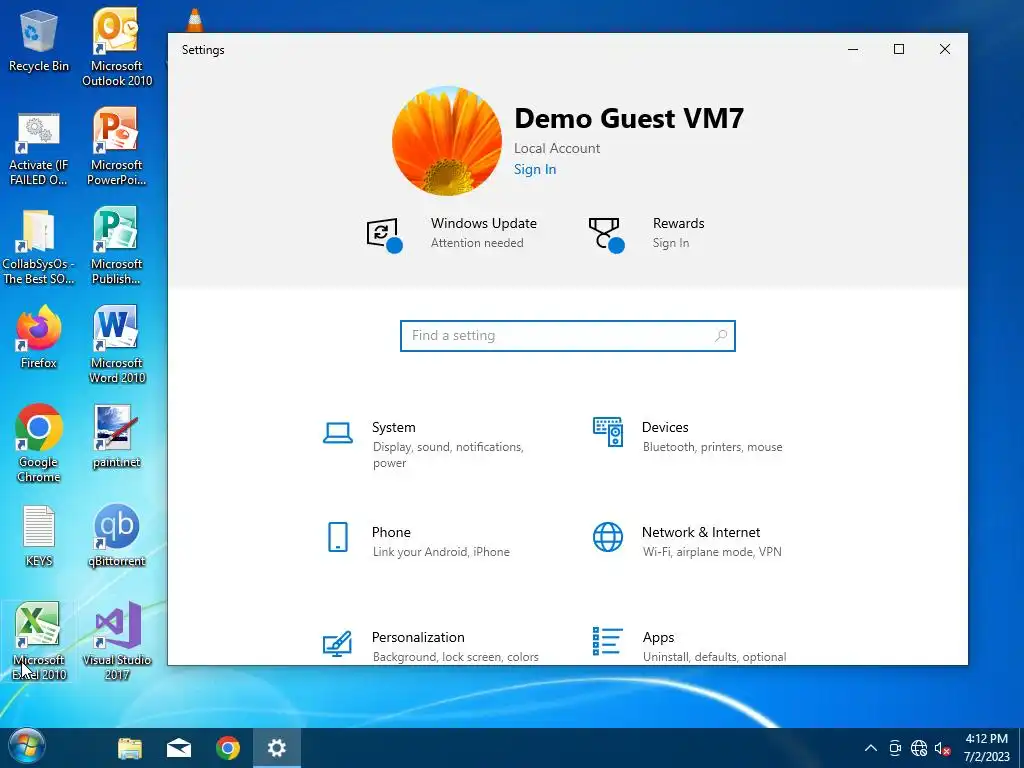Open the Devices category title
Image resolution: width=1024 pixels, height=768 pixels.
click(x=665, y=427)
